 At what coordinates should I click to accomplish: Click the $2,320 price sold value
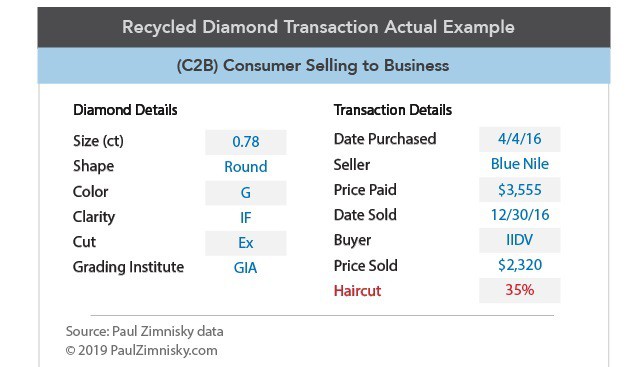520,265
